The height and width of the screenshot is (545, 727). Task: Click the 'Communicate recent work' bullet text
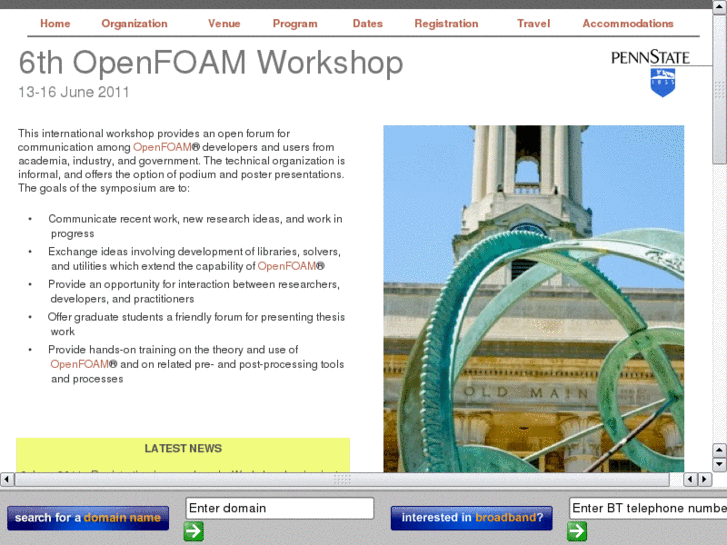pos(195,226)
